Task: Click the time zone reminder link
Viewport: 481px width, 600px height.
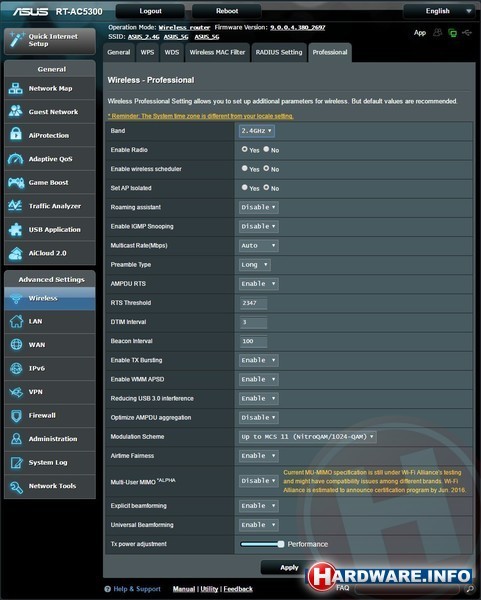Action: click(201, 116)
